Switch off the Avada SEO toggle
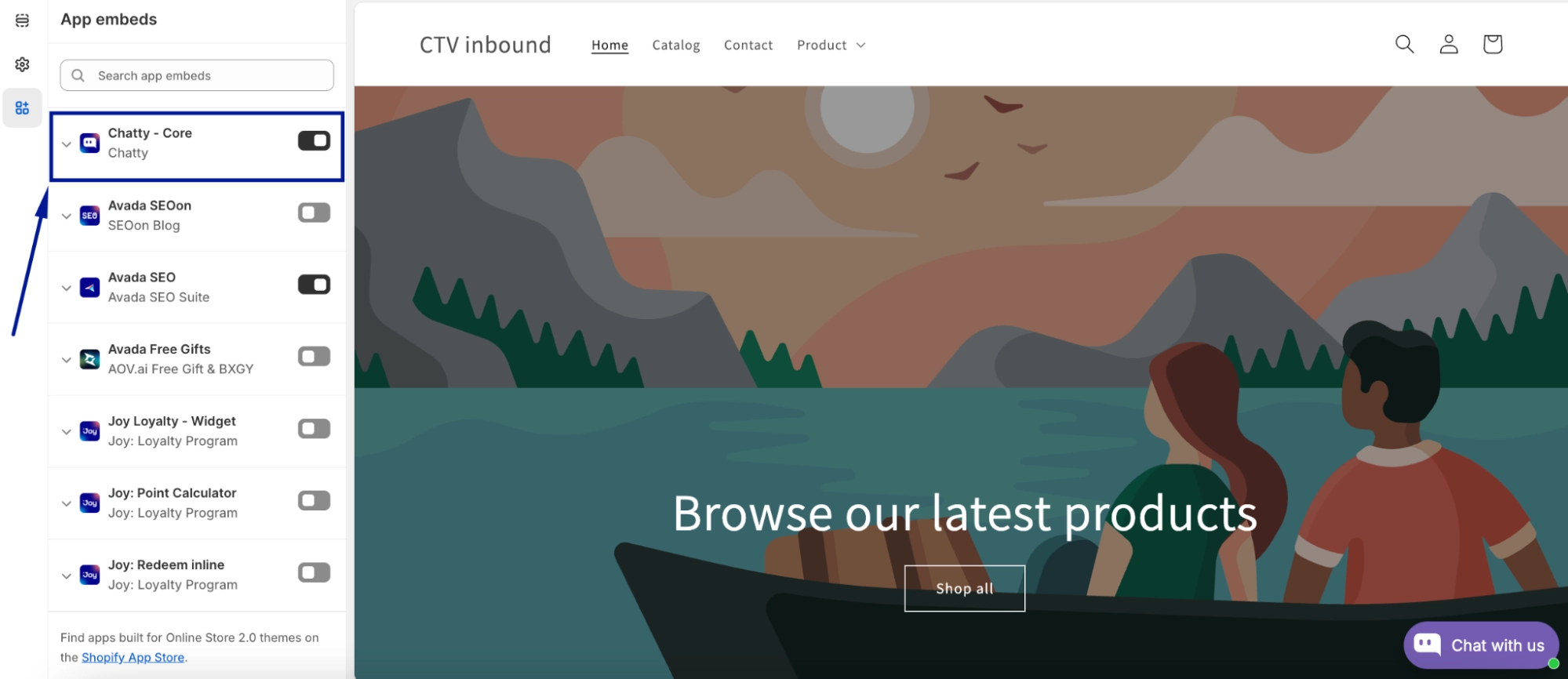1568x679 pixels. 314,285
